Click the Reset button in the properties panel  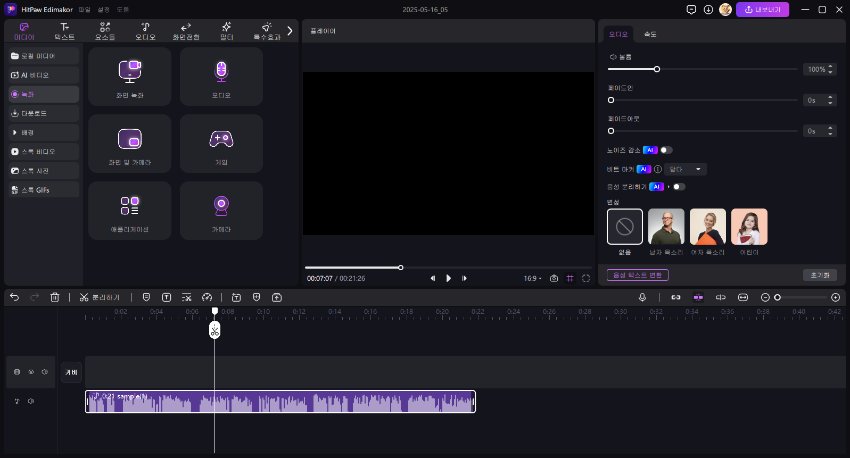[x=820, y=275]
